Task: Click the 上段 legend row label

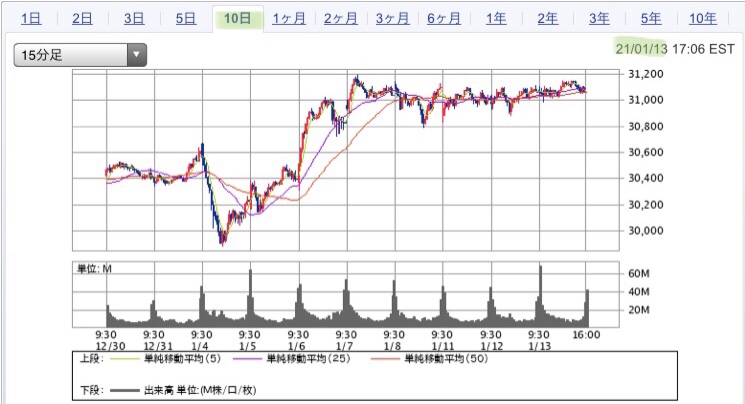Action: click(91, 359)
